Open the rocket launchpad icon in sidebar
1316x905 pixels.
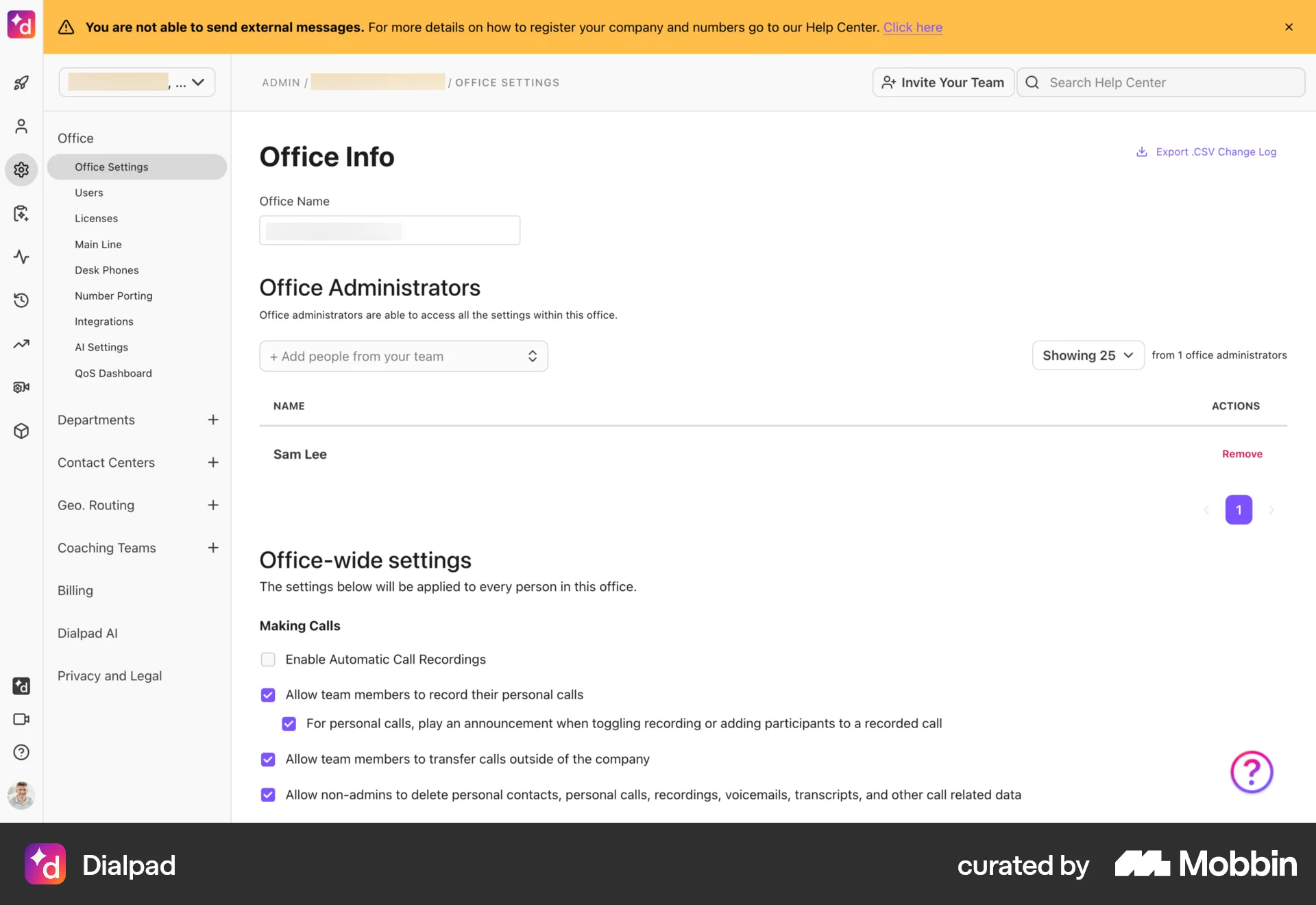click(21, 82)
